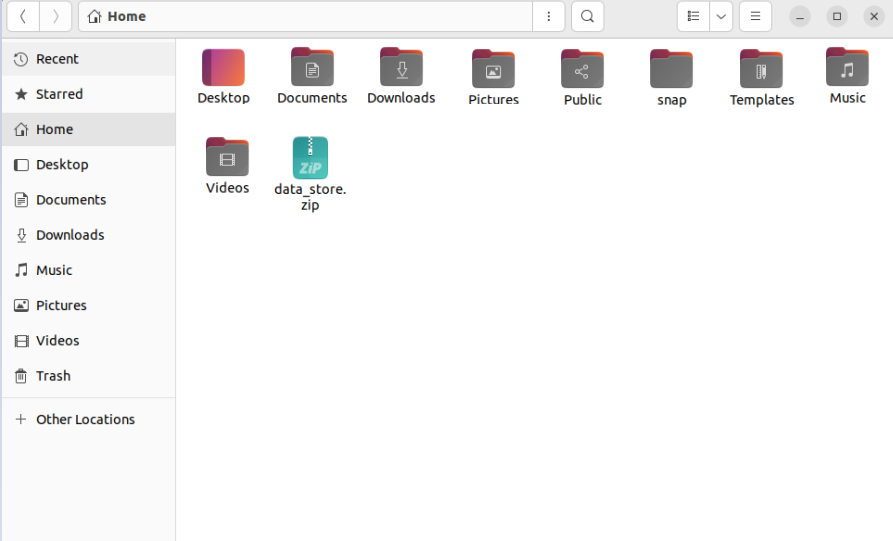This screenshot has height=541, width=893.
Task: Click the snap folder name label
Action: 671,100
